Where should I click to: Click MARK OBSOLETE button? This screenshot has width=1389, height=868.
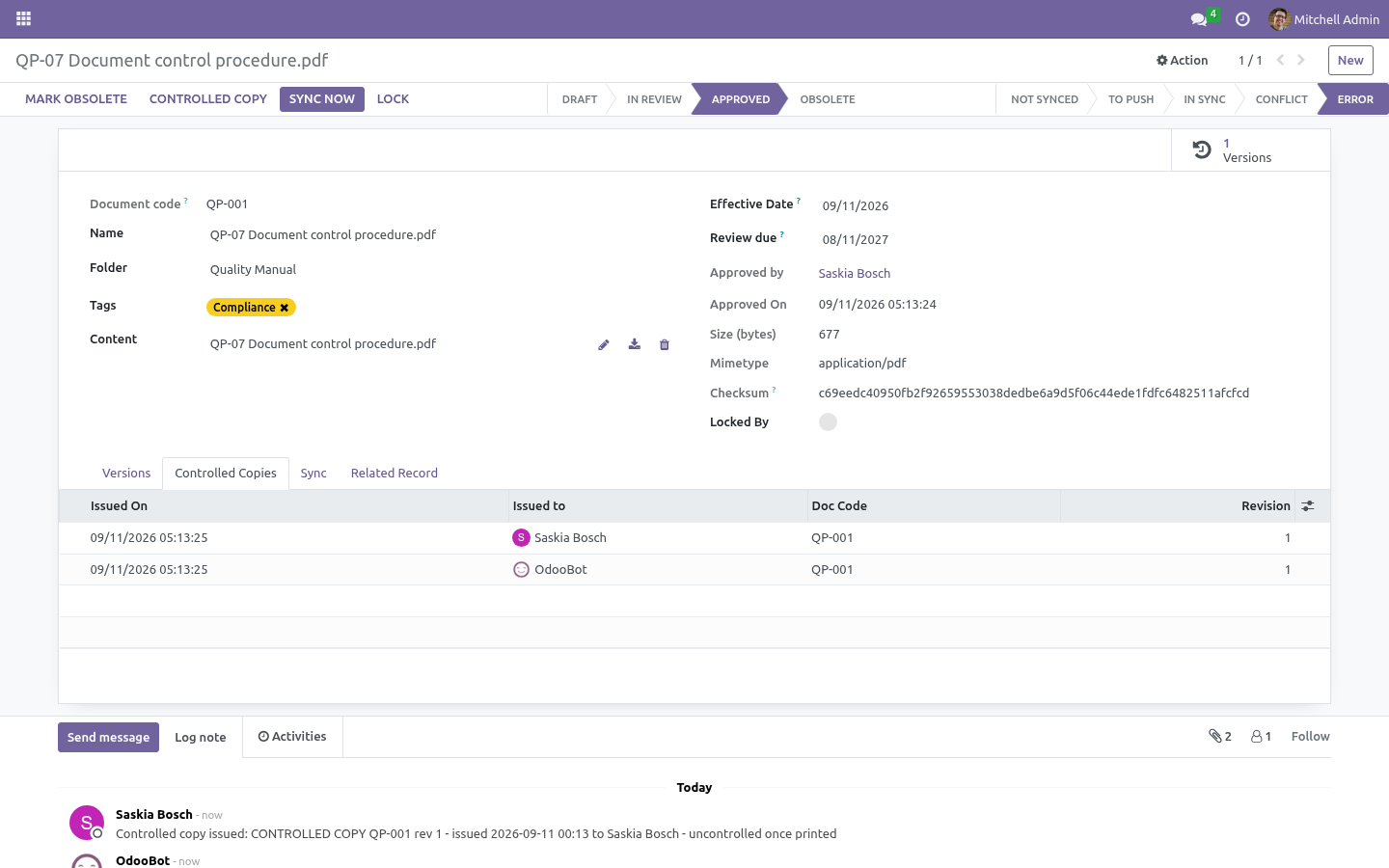76,99
